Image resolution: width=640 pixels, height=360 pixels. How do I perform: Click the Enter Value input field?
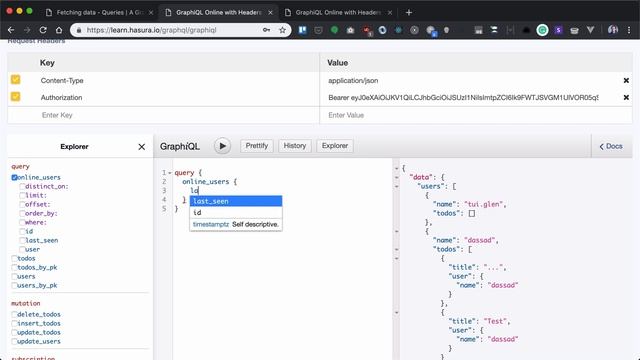coord(476,115)
